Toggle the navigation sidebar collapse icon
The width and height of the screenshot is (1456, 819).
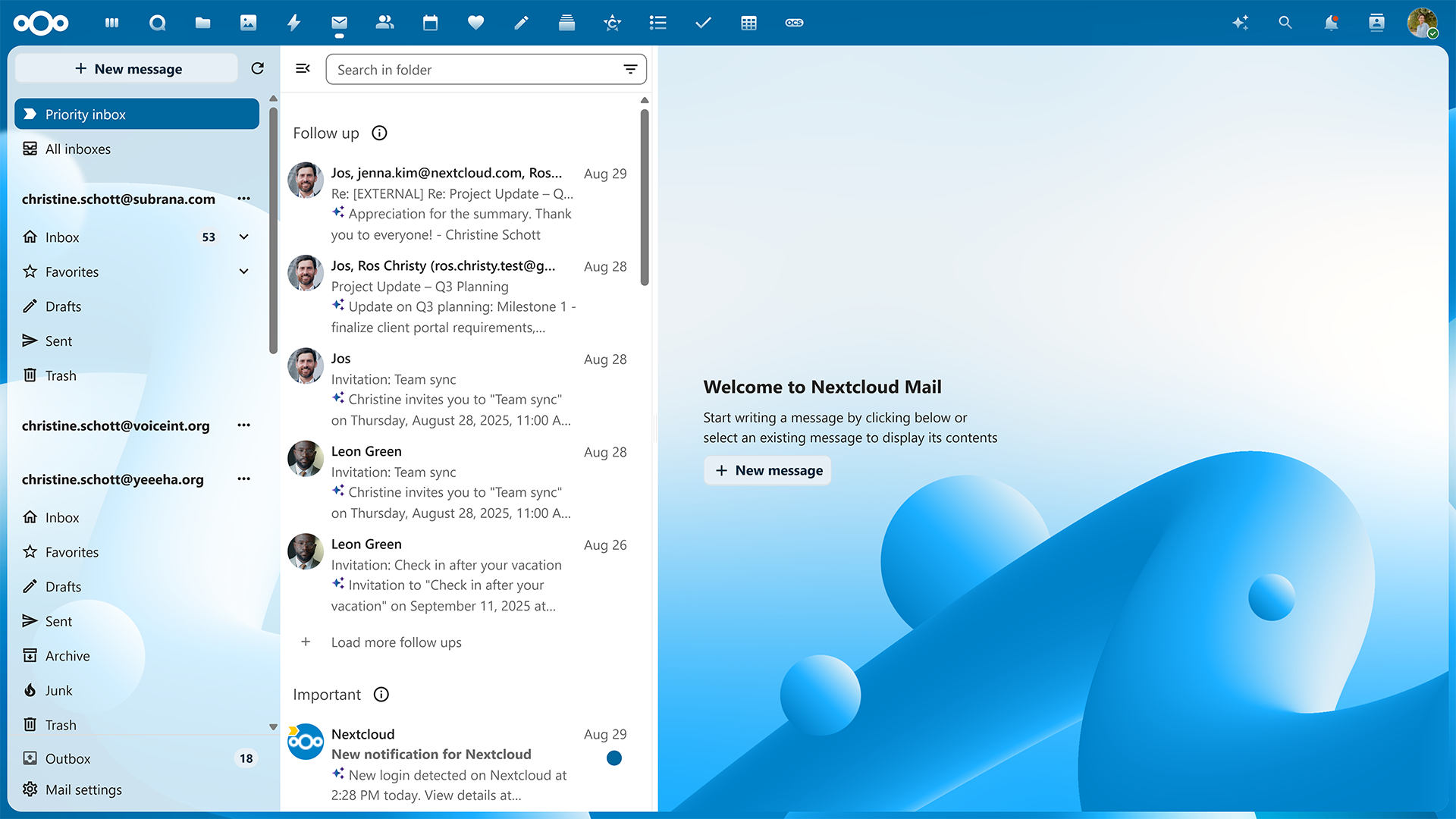(x=303, y=68)
